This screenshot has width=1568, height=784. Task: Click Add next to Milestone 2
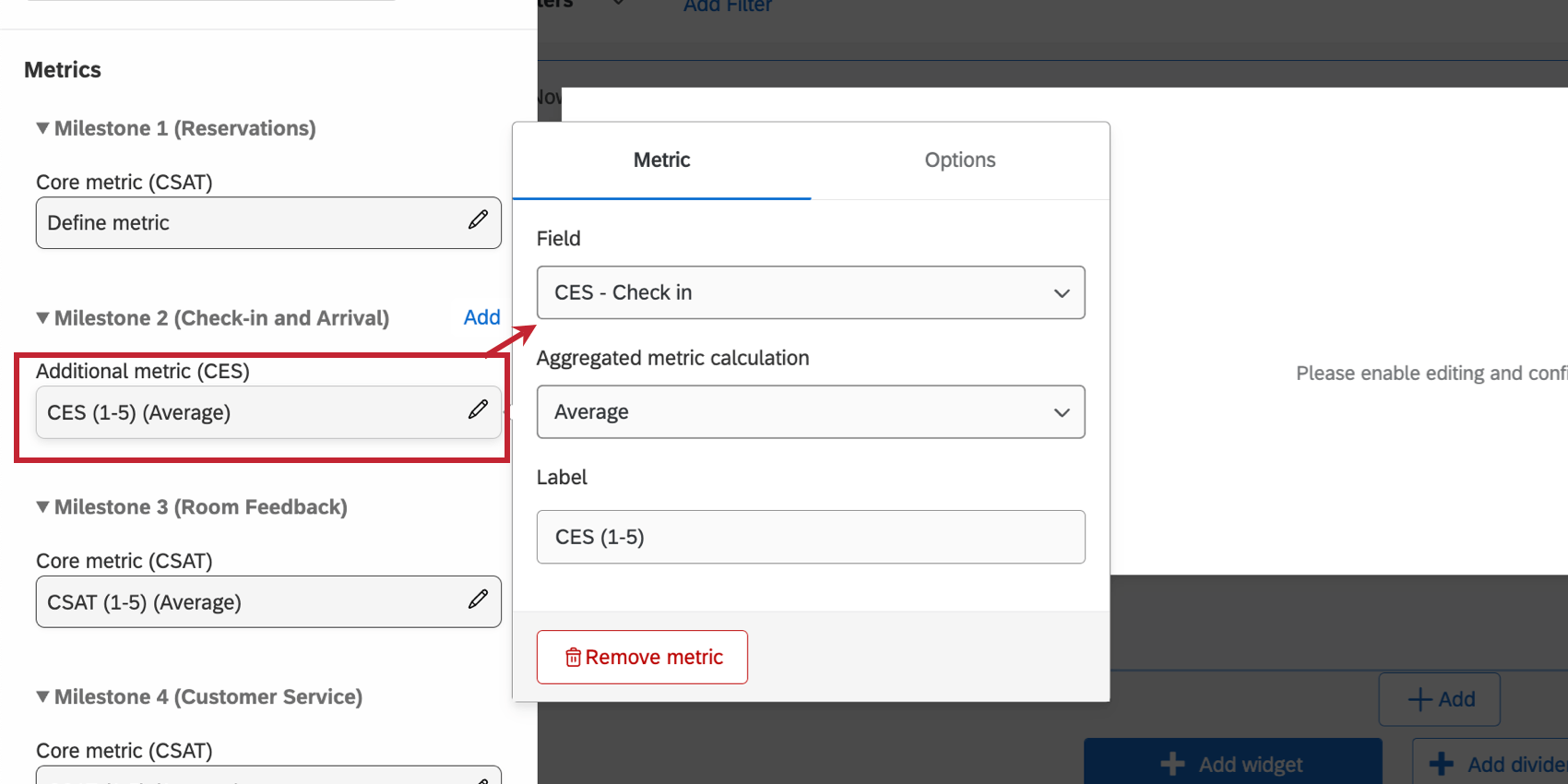pyautogui.click(x=481, y=316)
